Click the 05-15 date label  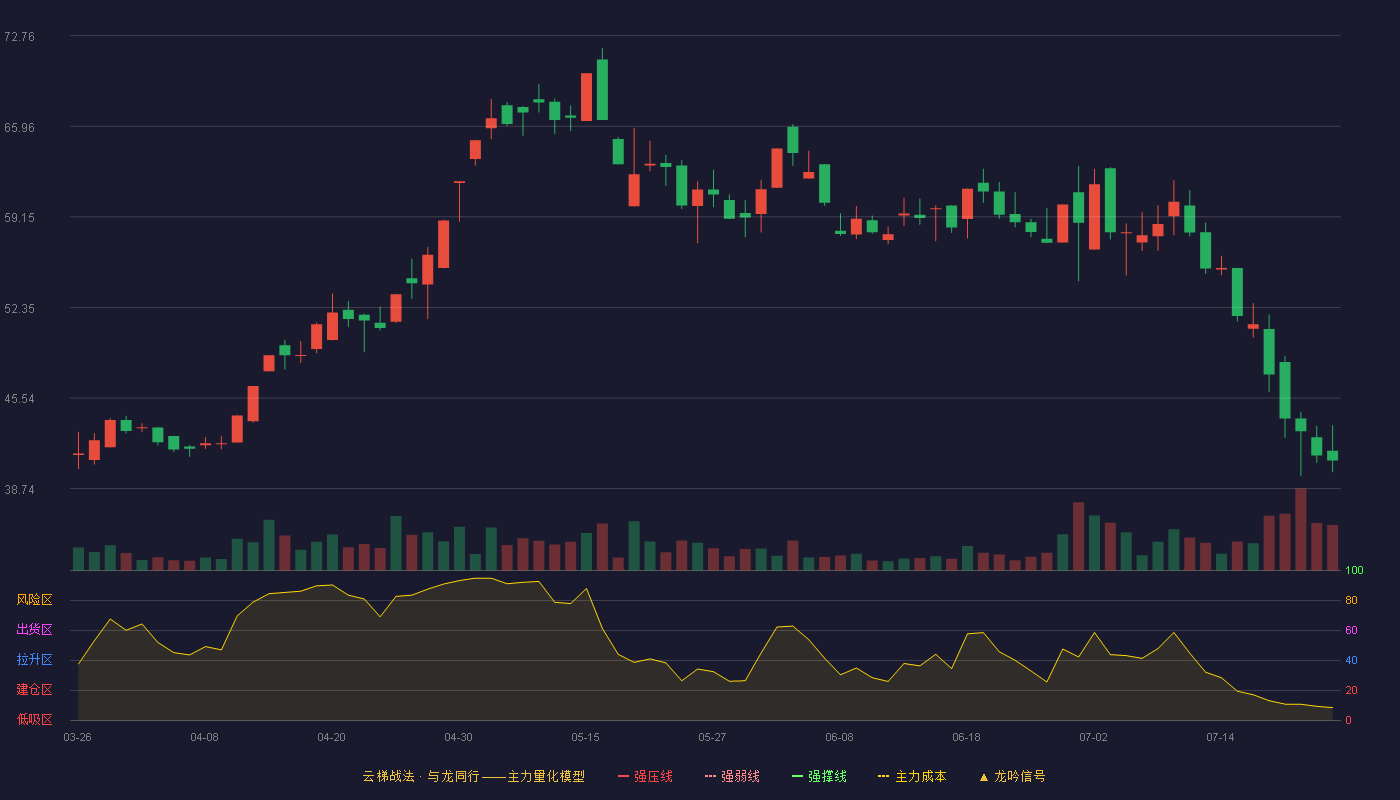(x=585, y=737)
